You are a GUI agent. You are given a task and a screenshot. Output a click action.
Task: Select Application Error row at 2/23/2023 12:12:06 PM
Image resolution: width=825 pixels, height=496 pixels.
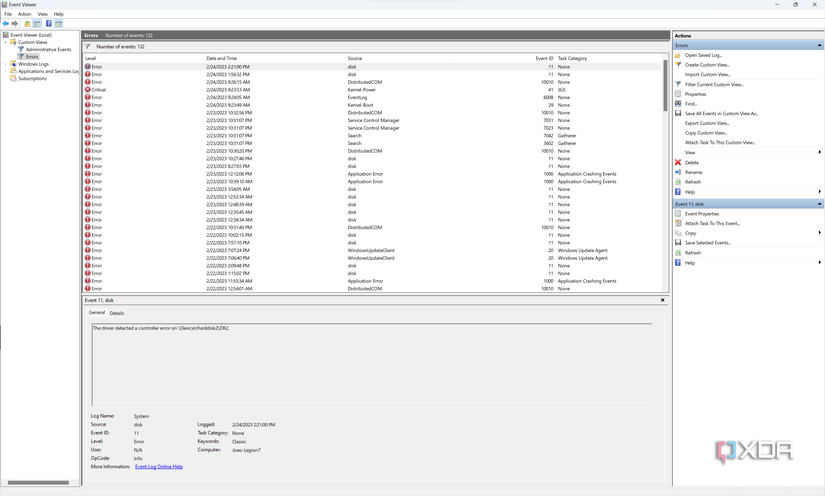[x=372, y=174]
